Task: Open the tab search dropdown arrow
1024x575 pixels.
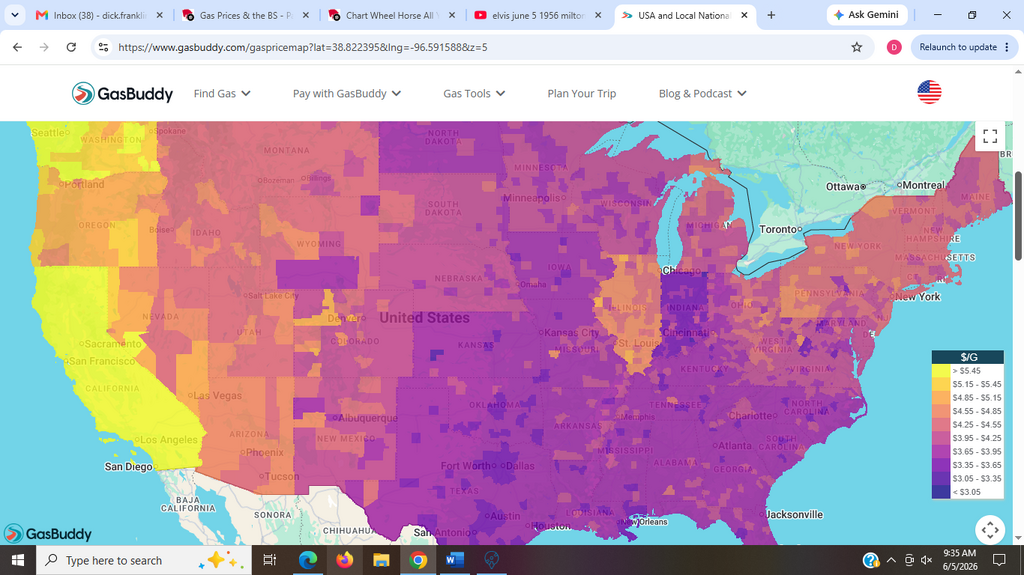Action: tap(14, 15)
